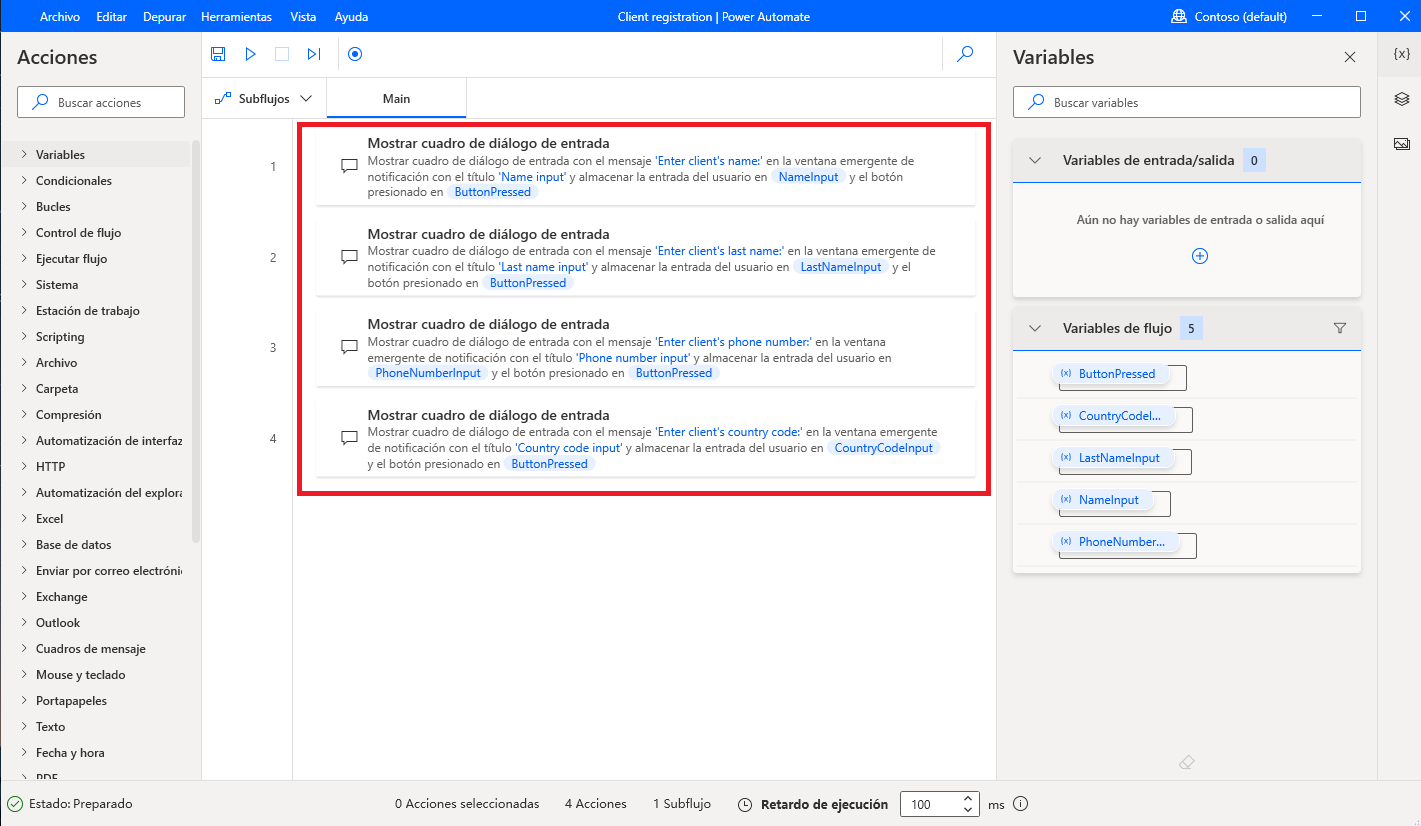Open the Variables pane icon {x}
The width and height of the screenshot is (1421, 826).
(x=1401, y=54)
